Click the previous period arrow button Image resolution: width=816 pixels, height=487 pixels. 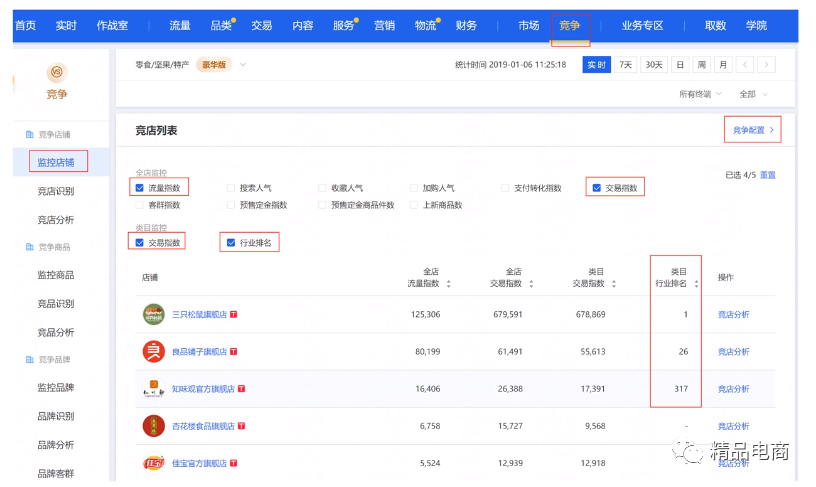point(745,65)
